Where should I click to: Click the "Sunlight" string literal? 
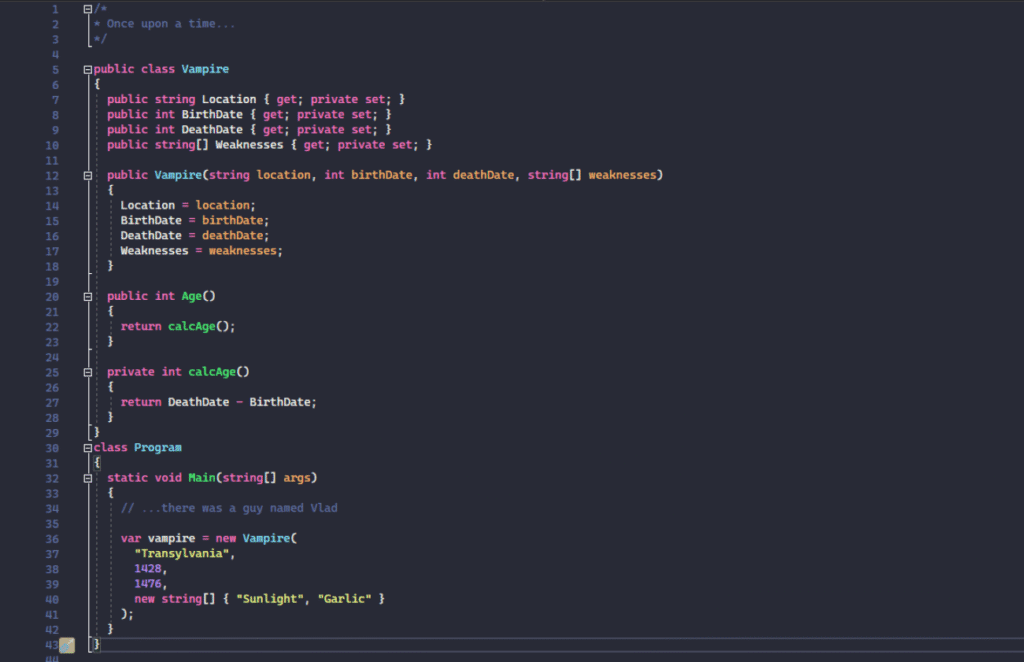point(270,599)
